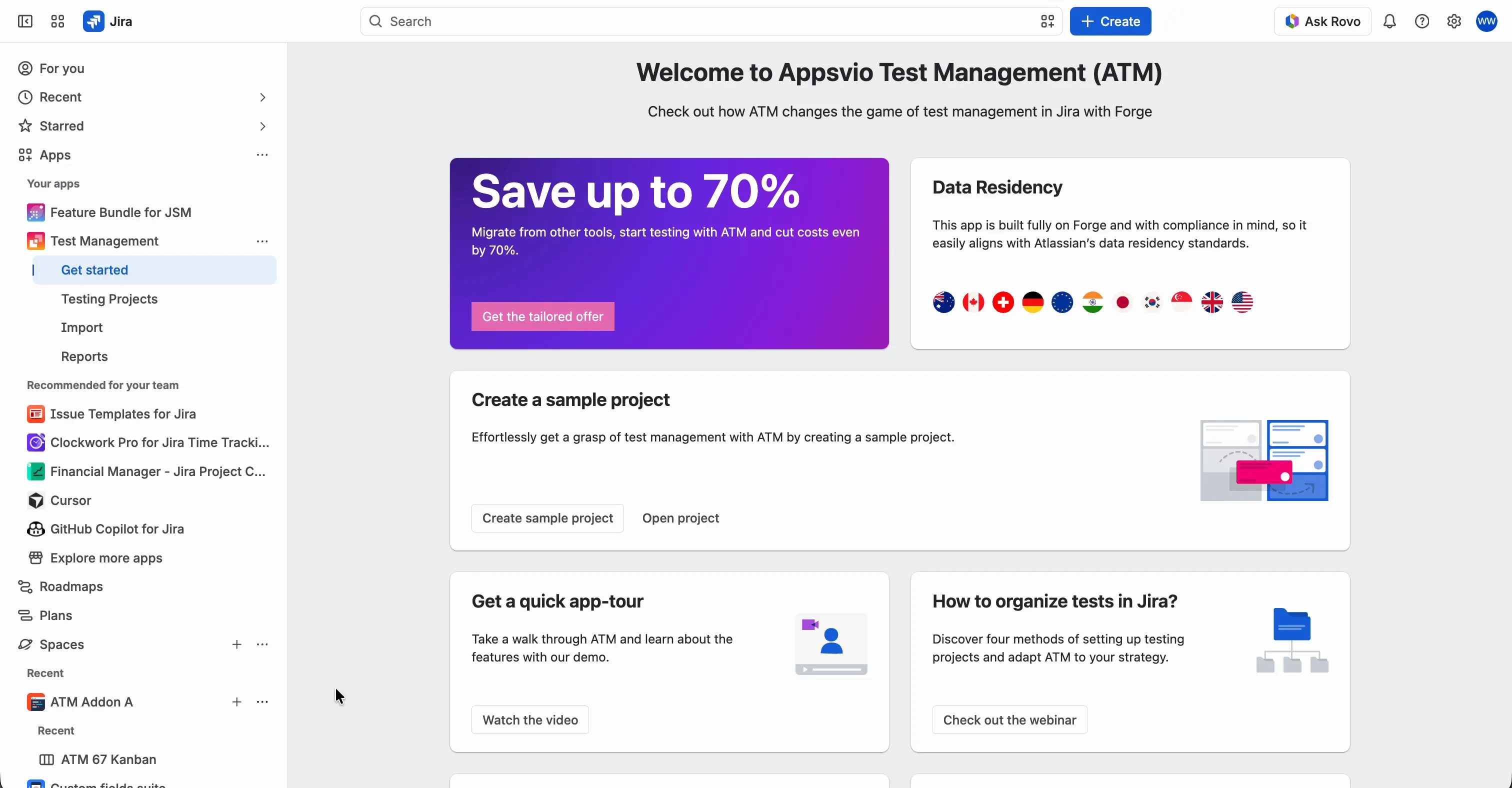The width and height of the screenshot is (1512, 788).
Task: Click the Jira logo
Action: (108, 21)
